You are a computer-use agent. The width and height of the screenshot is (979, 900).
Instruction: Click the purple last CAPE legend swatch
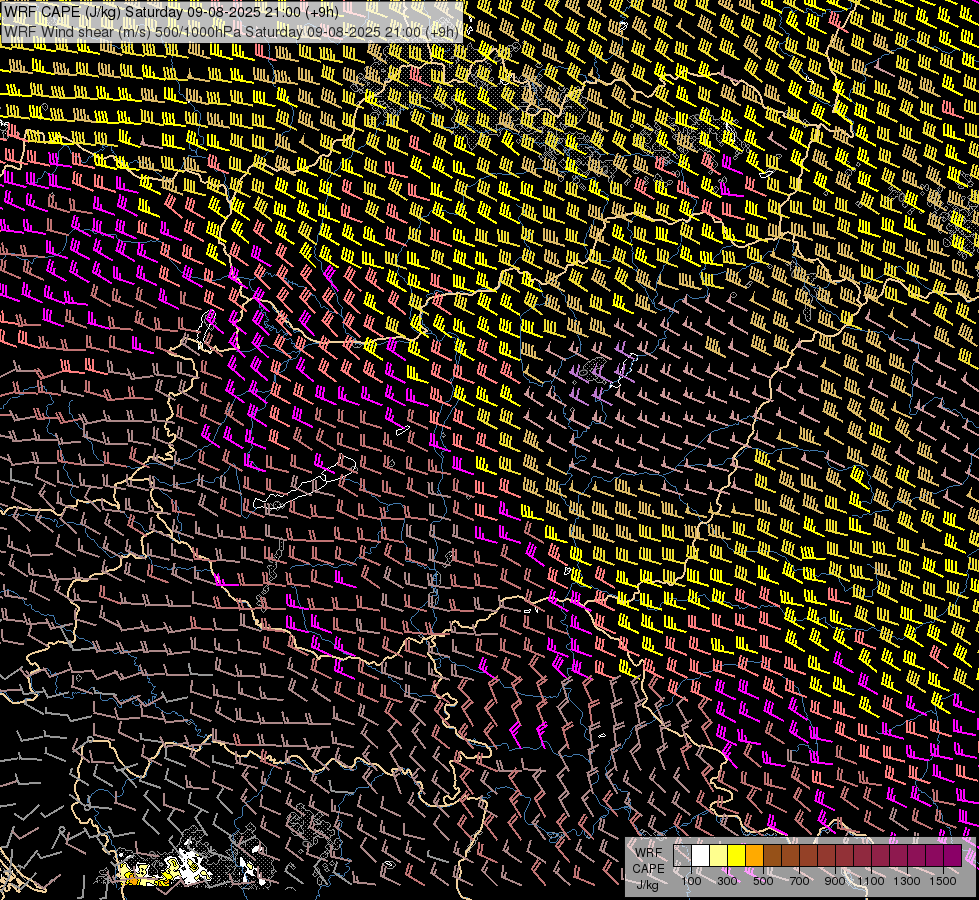click(953, 855)
